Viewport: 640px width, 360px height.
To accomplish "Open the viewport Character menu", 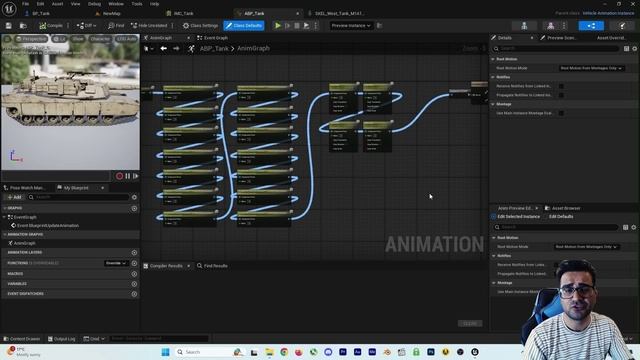I will 100,39.
